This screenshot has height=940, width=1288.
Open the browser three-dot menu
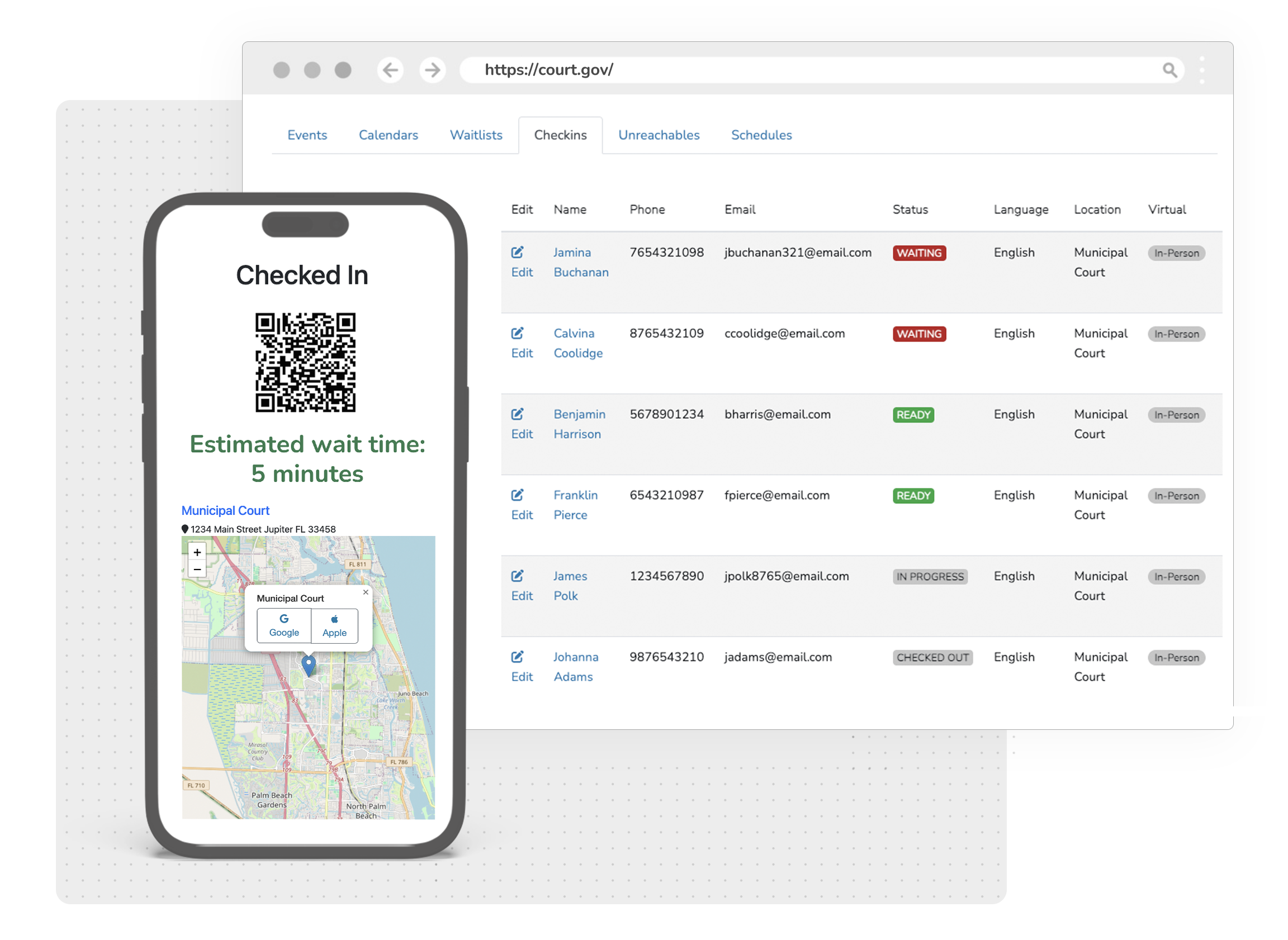1201,70
